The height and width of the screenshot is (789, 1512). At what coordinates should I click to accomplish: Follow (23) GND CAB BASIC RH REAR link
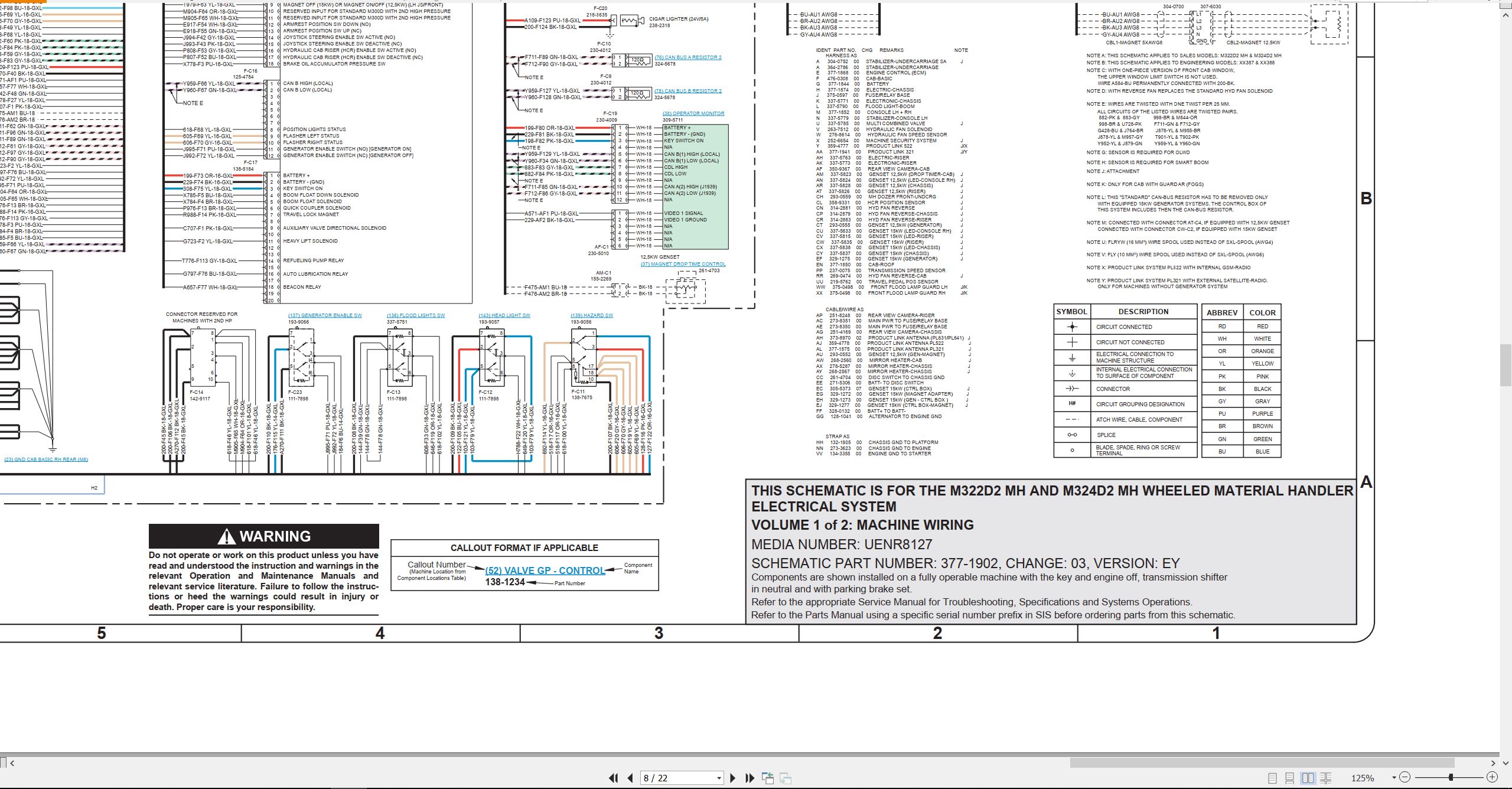pyautogui.click(x=46, y=459)
